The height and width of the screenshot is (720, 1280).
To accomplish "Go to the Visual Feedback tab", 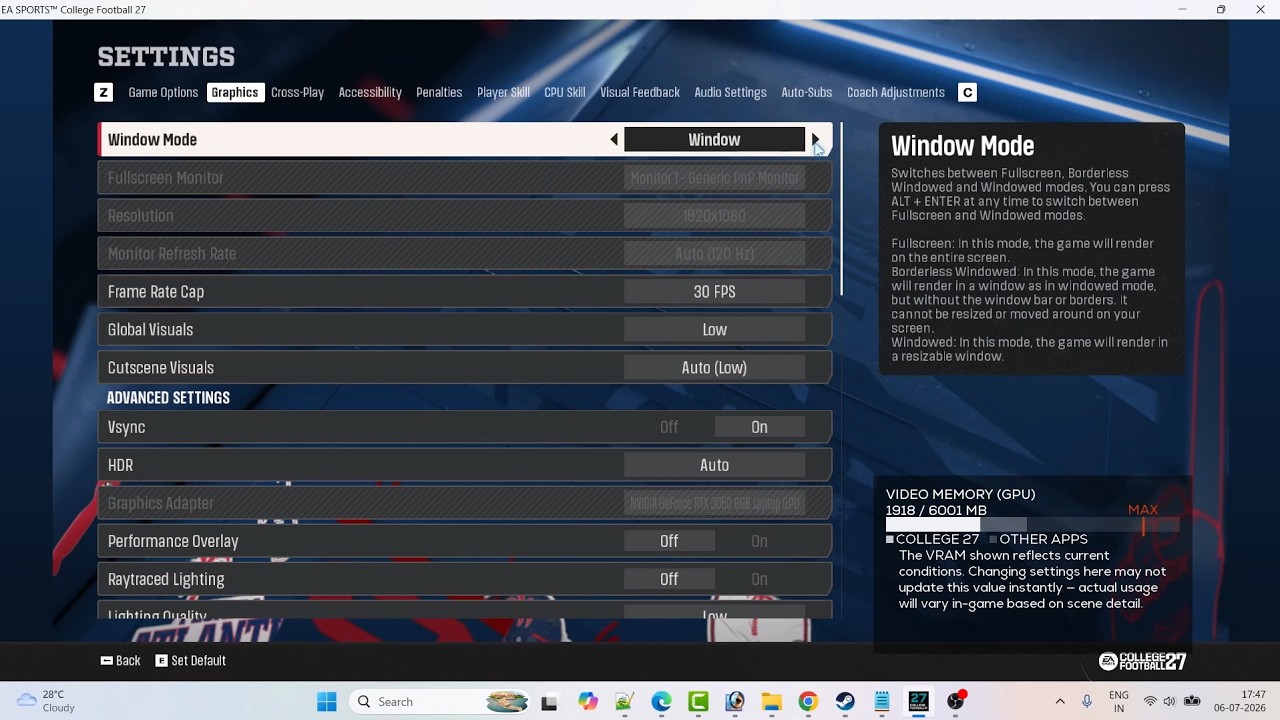I will tap(640, 92).
